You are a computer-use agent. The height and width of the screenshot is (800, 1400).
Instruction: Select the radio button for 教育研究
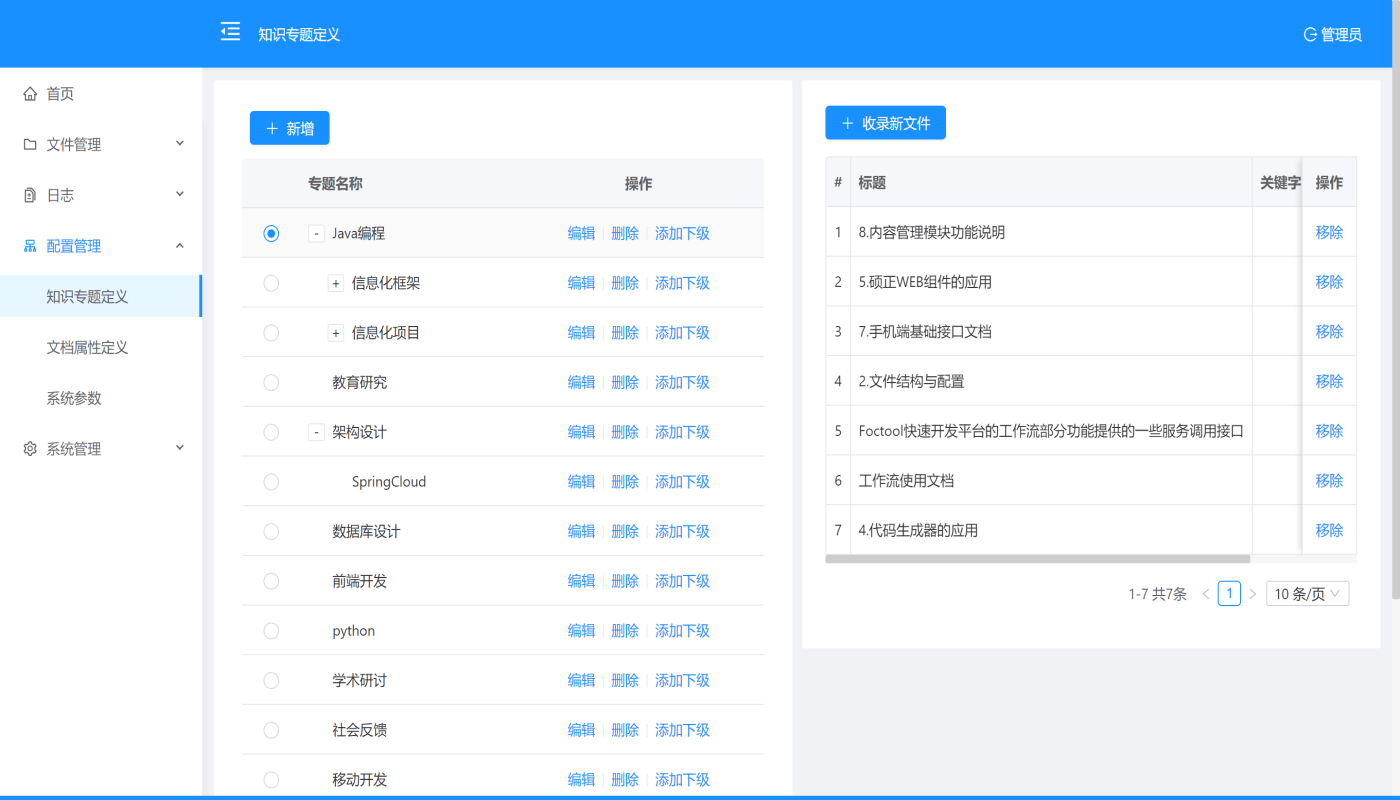coord(270,382)
